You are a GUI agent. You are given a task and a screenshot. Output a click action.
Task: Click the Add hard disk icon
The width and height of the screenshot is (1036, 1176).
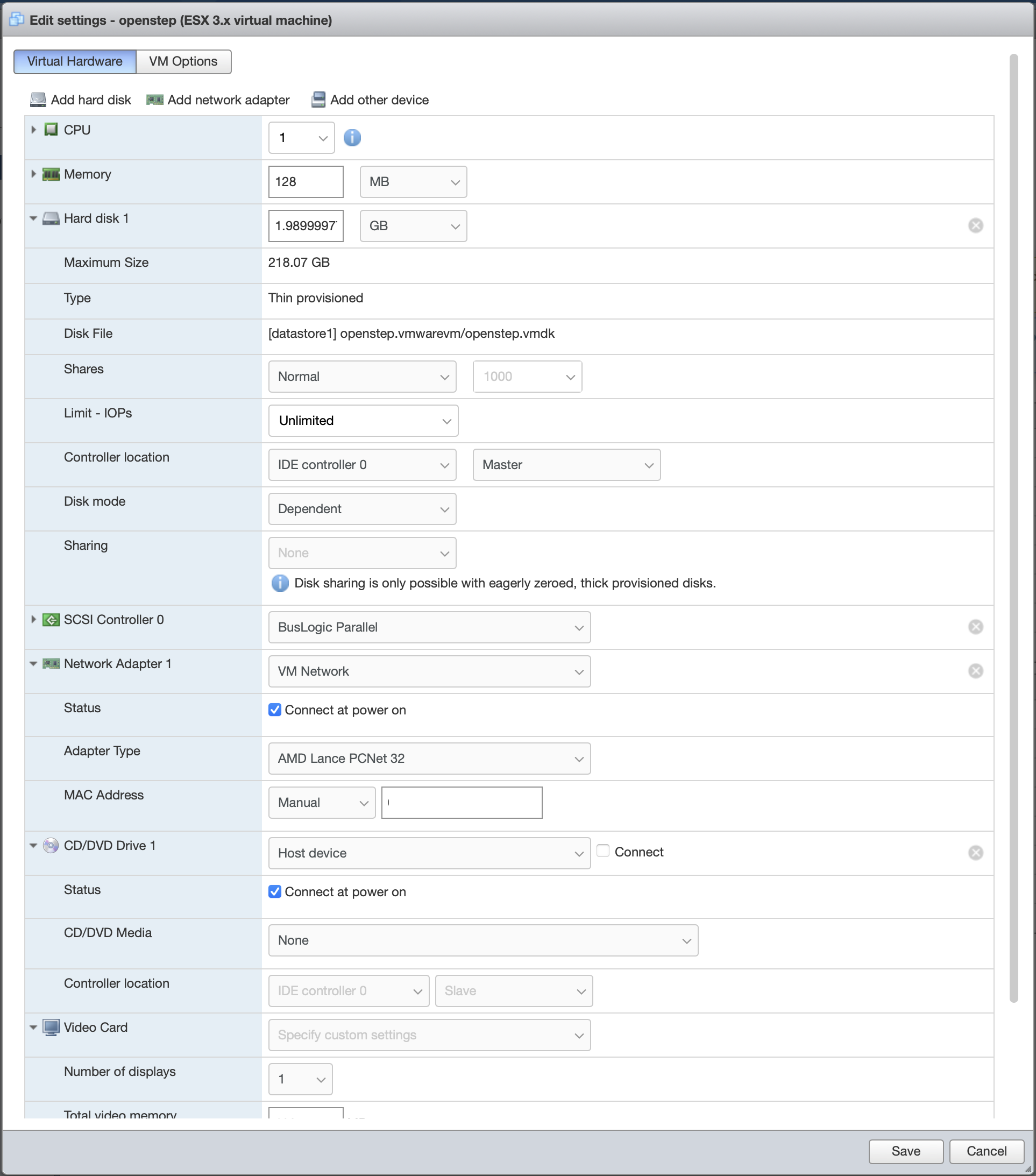coord(38,100)
